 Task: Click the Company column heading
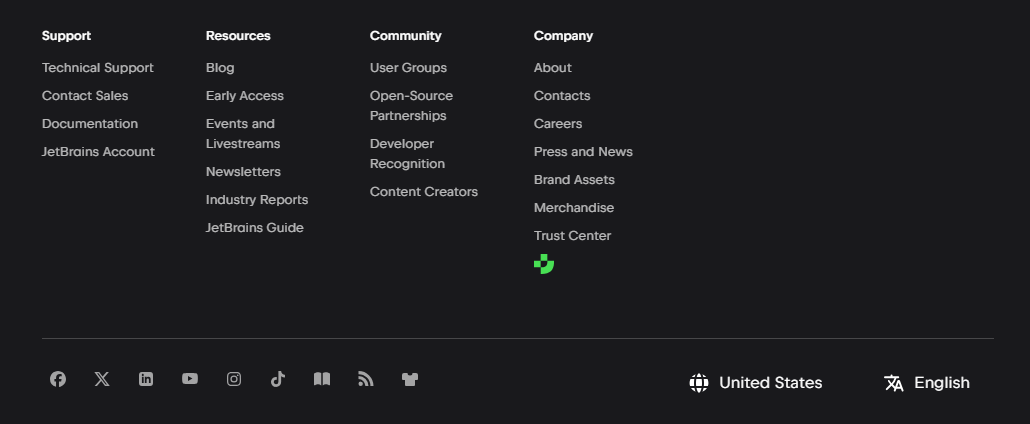click(564, 36)
